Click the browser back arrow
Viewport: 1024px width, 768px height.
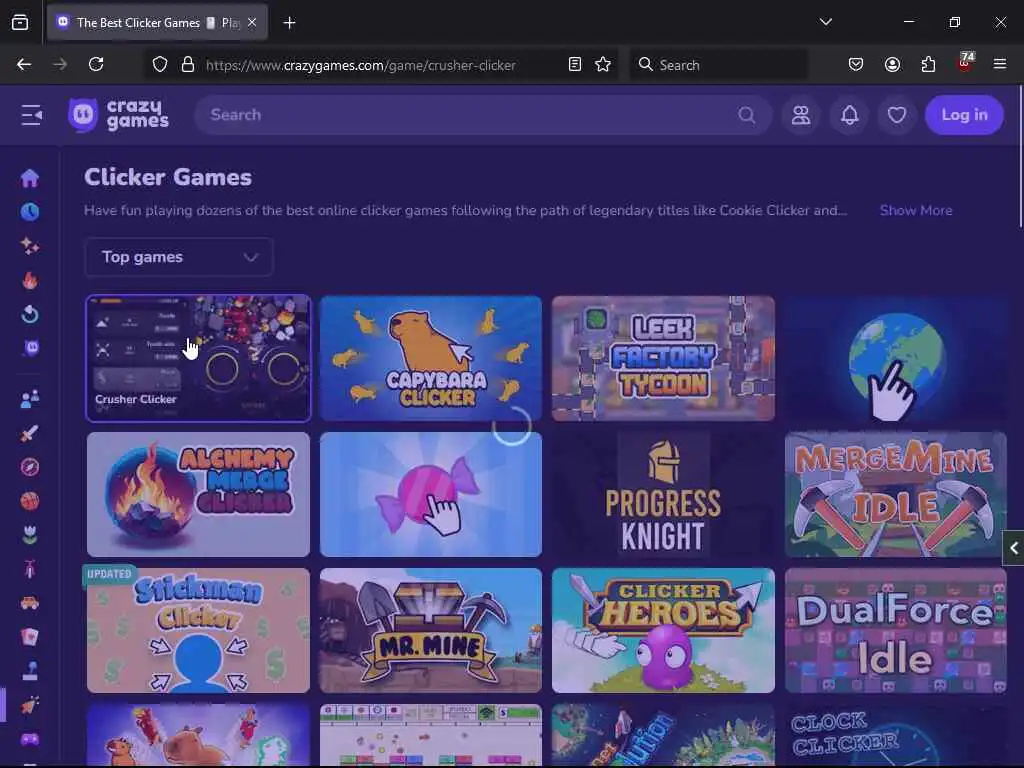coord(24,64)
